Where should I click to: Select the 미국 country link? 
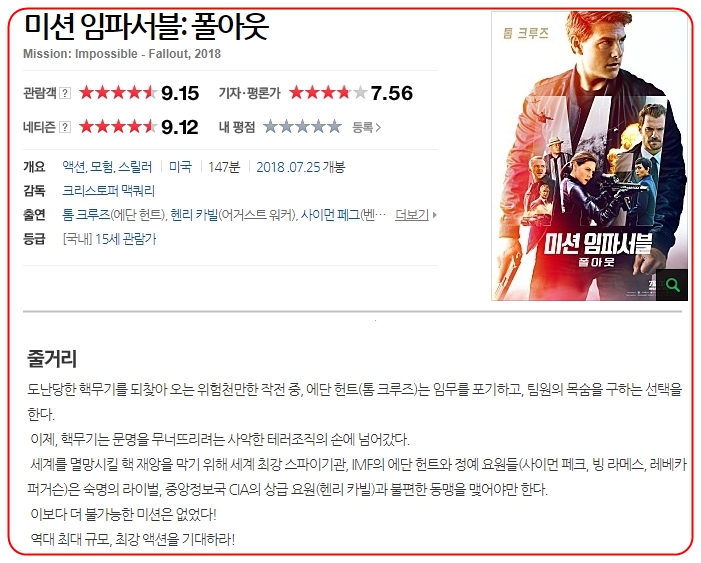pos(180,167)
